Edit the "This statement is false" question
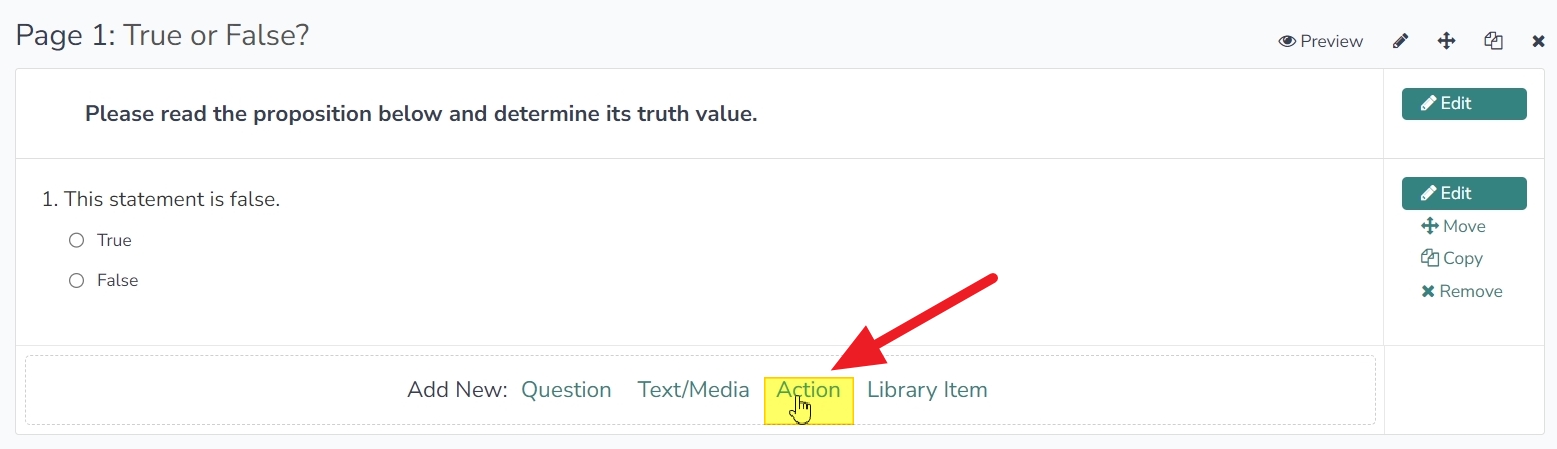 (x=1464, y=193)
